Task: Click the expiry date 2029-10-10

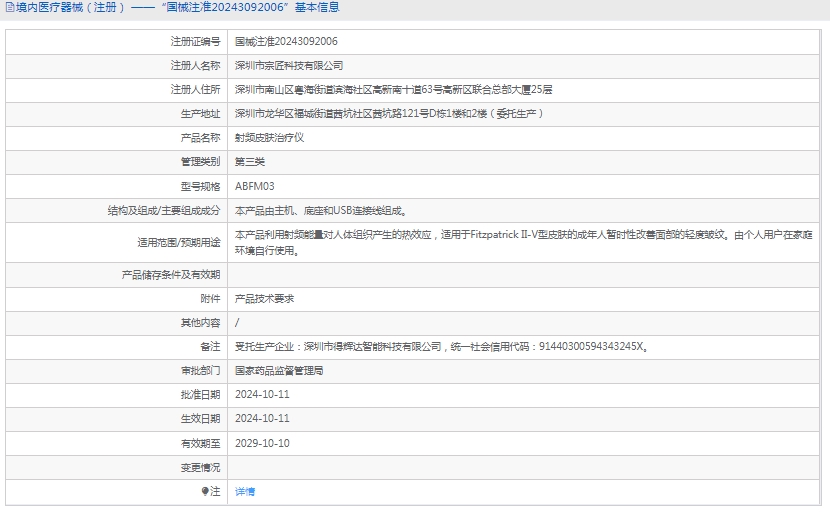Action: point(262,442)
